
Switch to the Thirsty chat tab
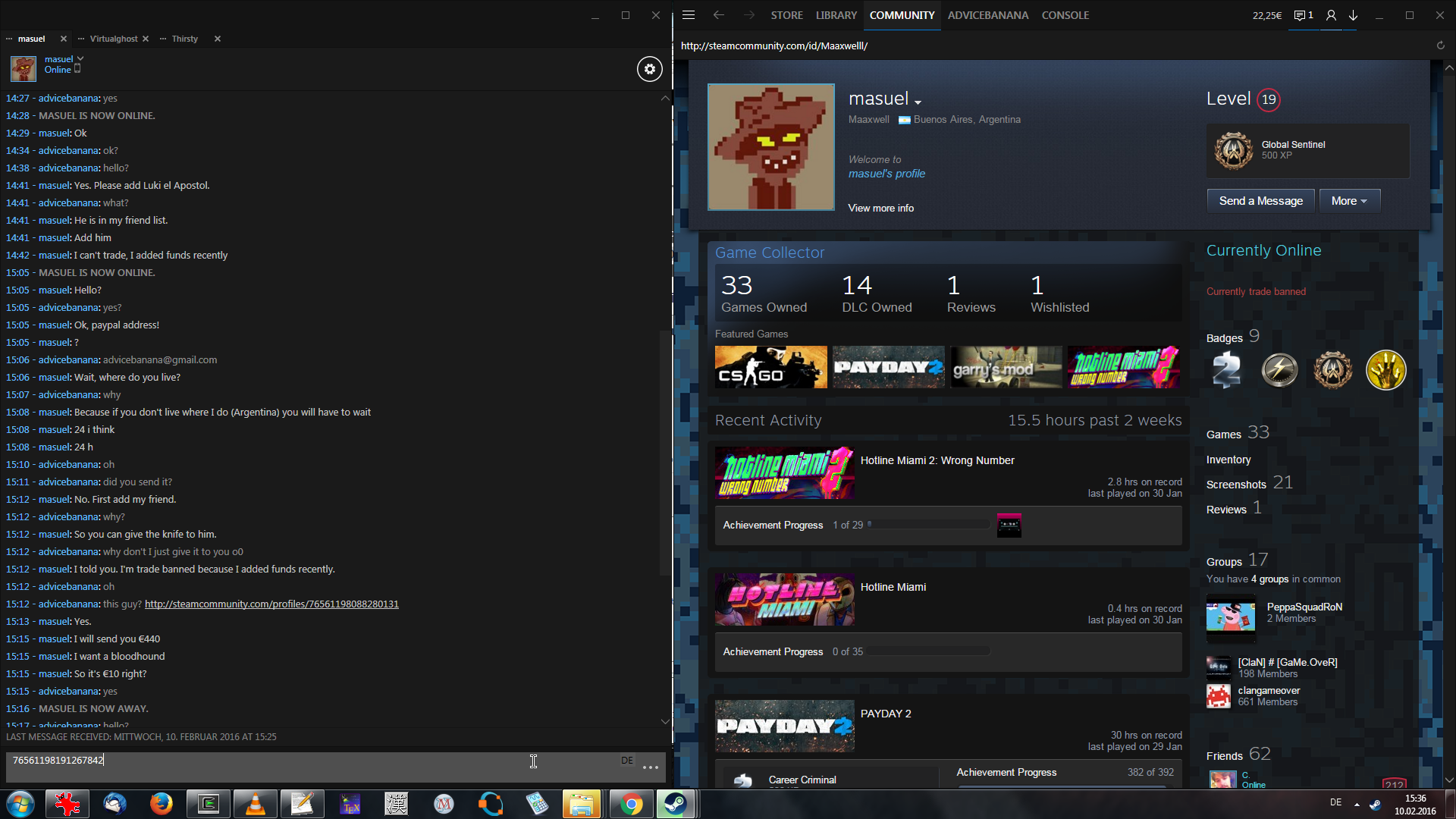tap(184, 39)
